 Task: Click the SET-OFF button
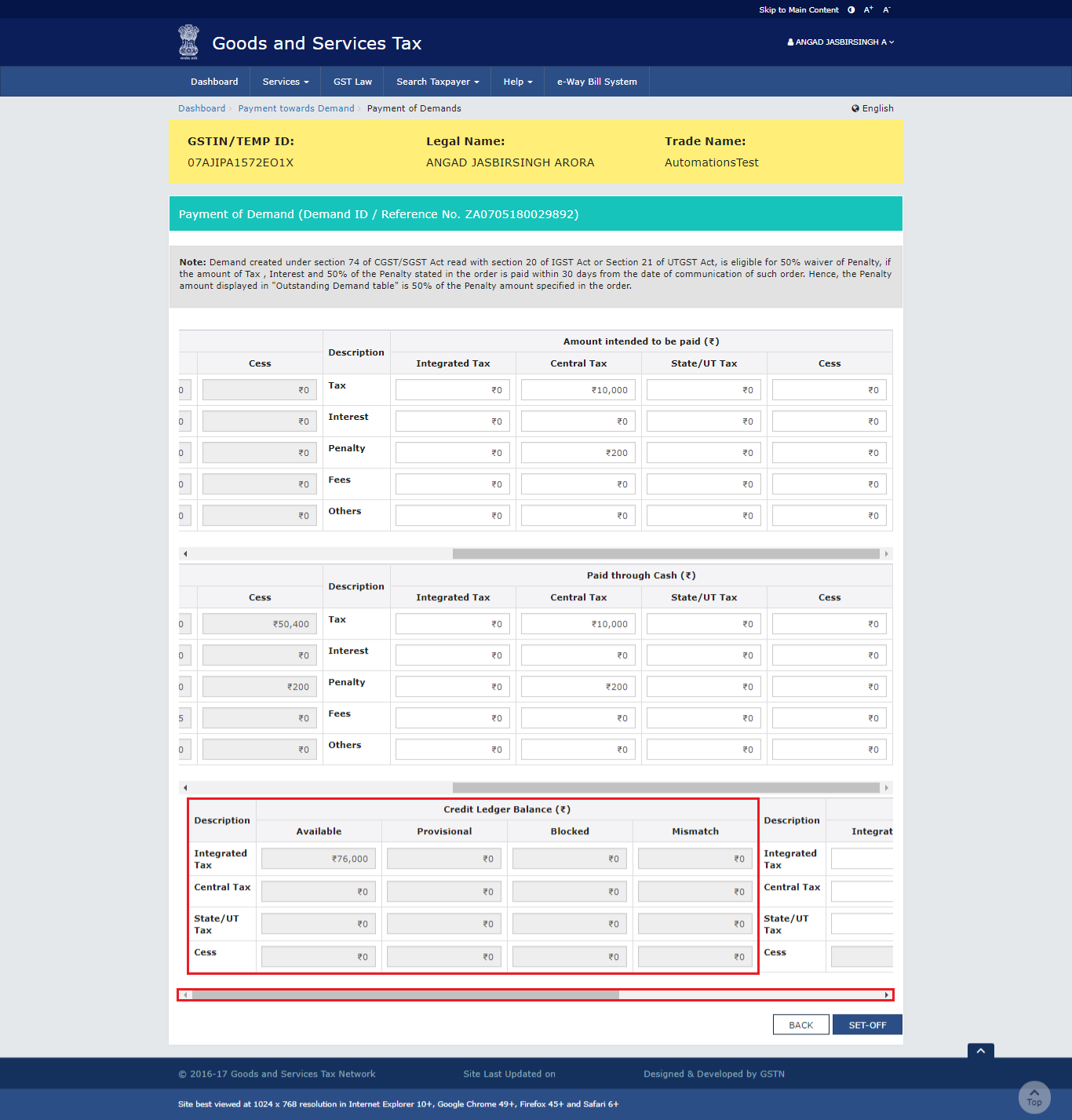pyautogui.click(x=866, y=1024)
